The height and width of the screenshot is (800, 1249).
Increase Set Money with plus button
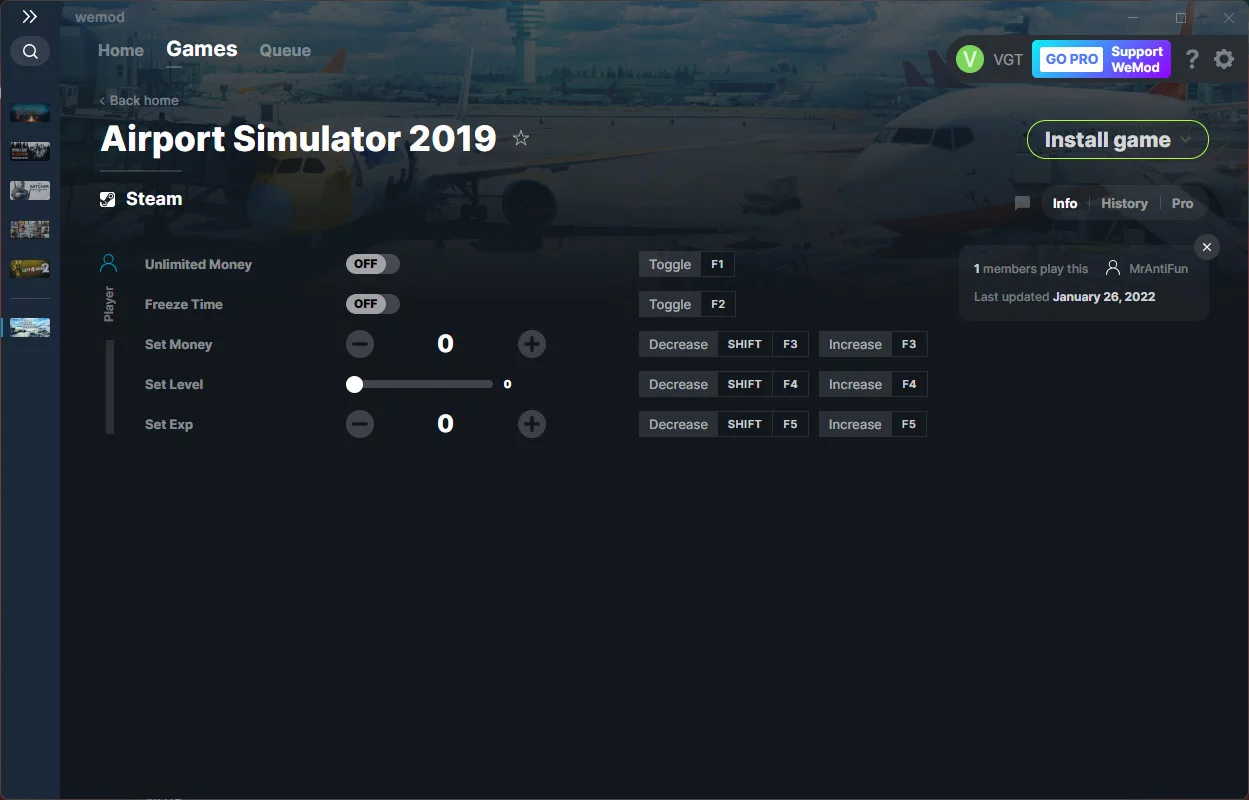tap(532, 344)
